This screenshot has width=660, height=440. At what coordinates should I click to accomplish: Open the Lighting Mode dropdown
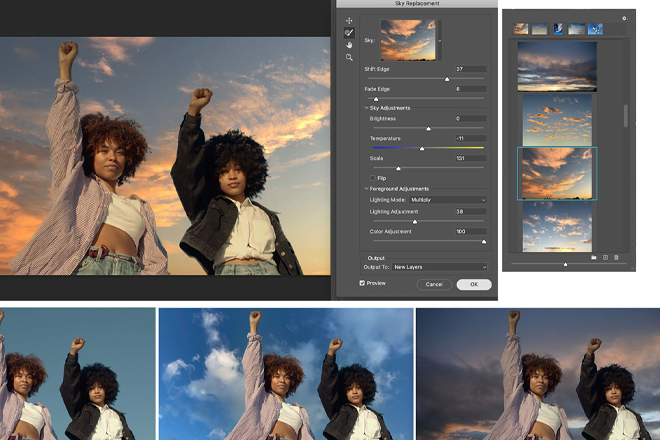click(448, 200)
